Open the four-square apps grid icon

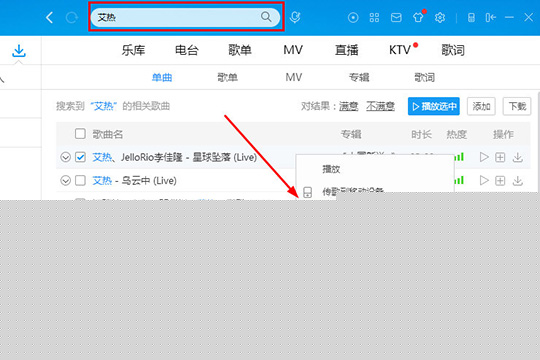pyautogui.click(x=374, y=17)
